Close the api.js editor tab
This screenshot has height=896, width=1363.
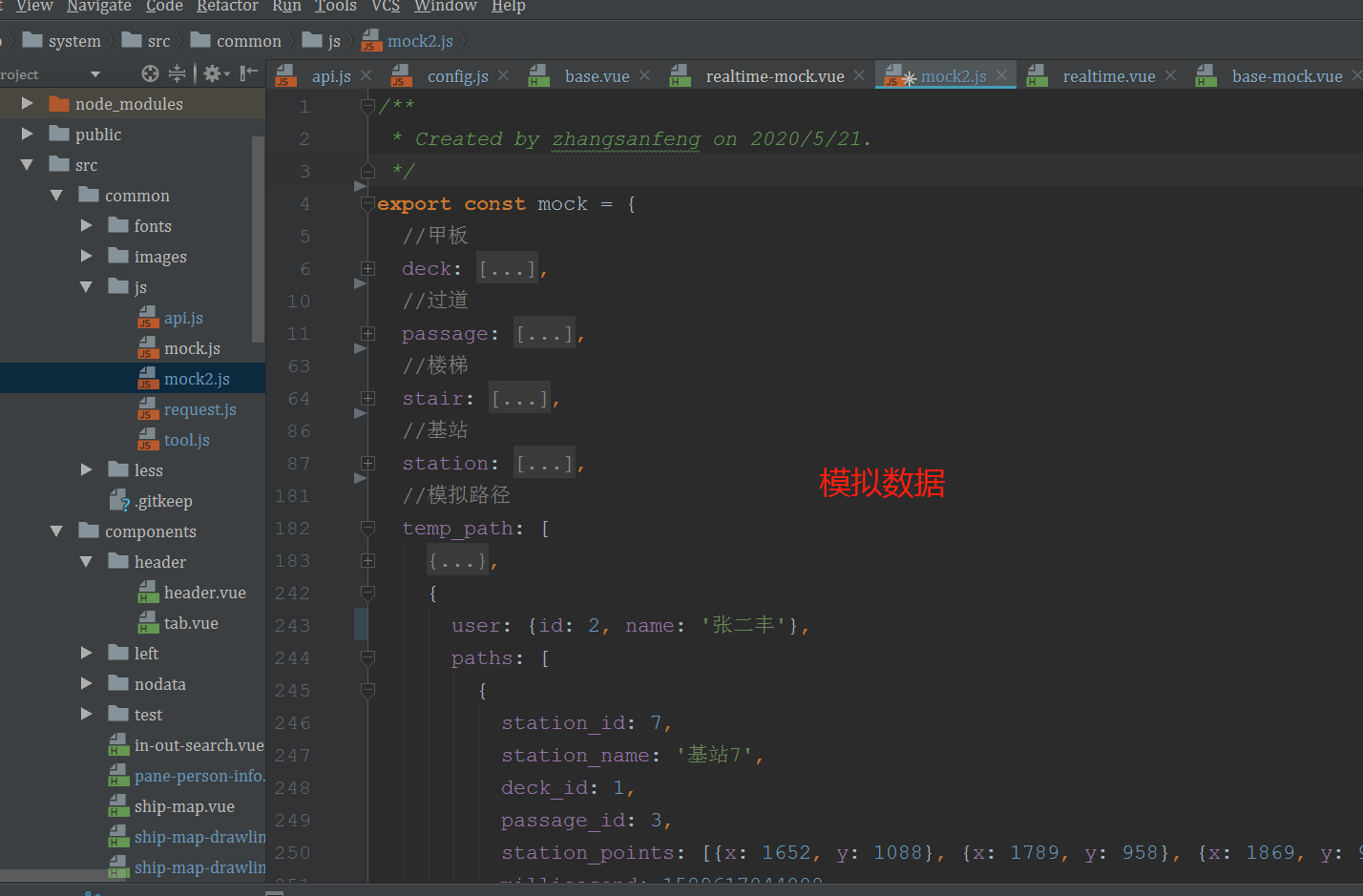tap(367, 75)
